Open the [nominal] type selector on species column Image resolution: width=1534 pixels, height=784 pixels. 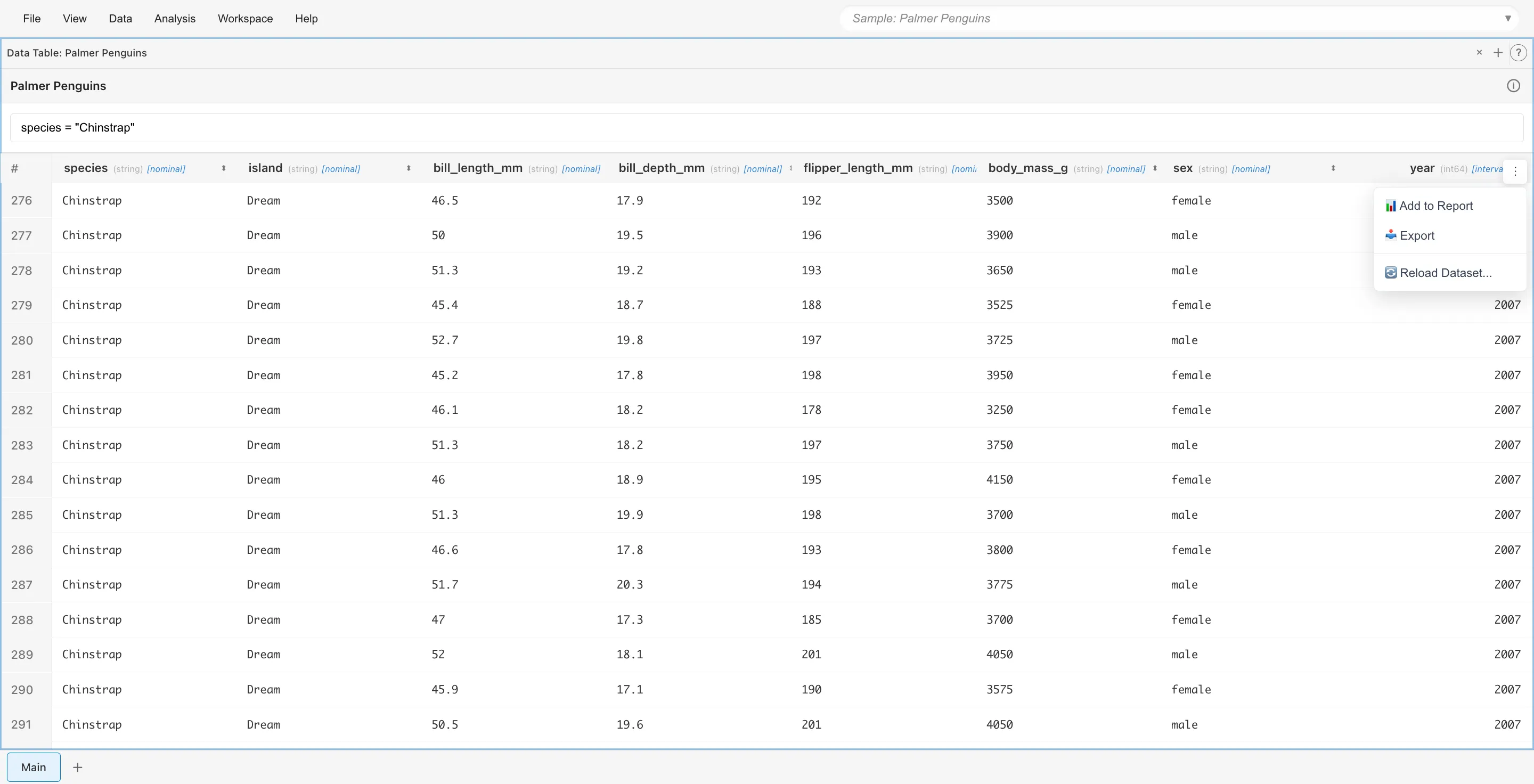166,169
